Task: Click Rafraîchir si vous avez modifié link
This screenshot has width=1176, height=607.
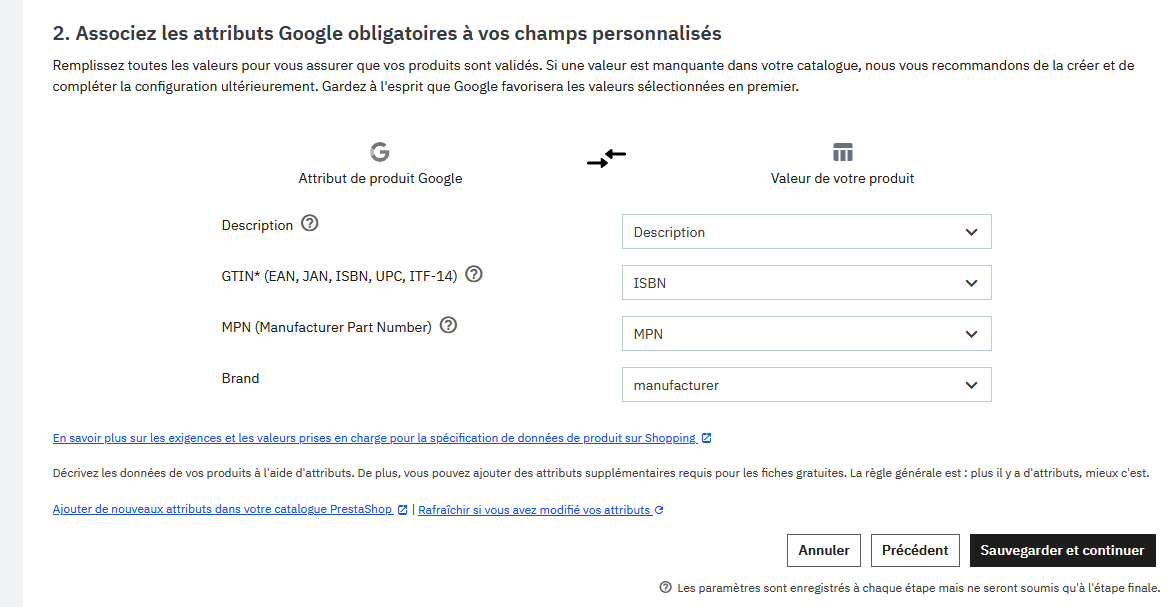Action: click(534, 510)
